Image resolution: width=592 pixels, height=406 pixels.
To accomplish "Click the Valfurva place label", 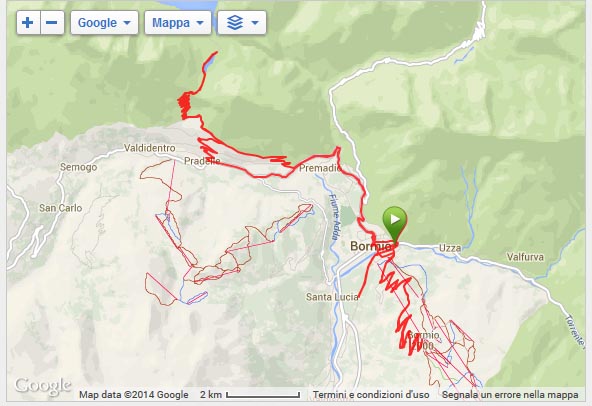I will [525, 257].
